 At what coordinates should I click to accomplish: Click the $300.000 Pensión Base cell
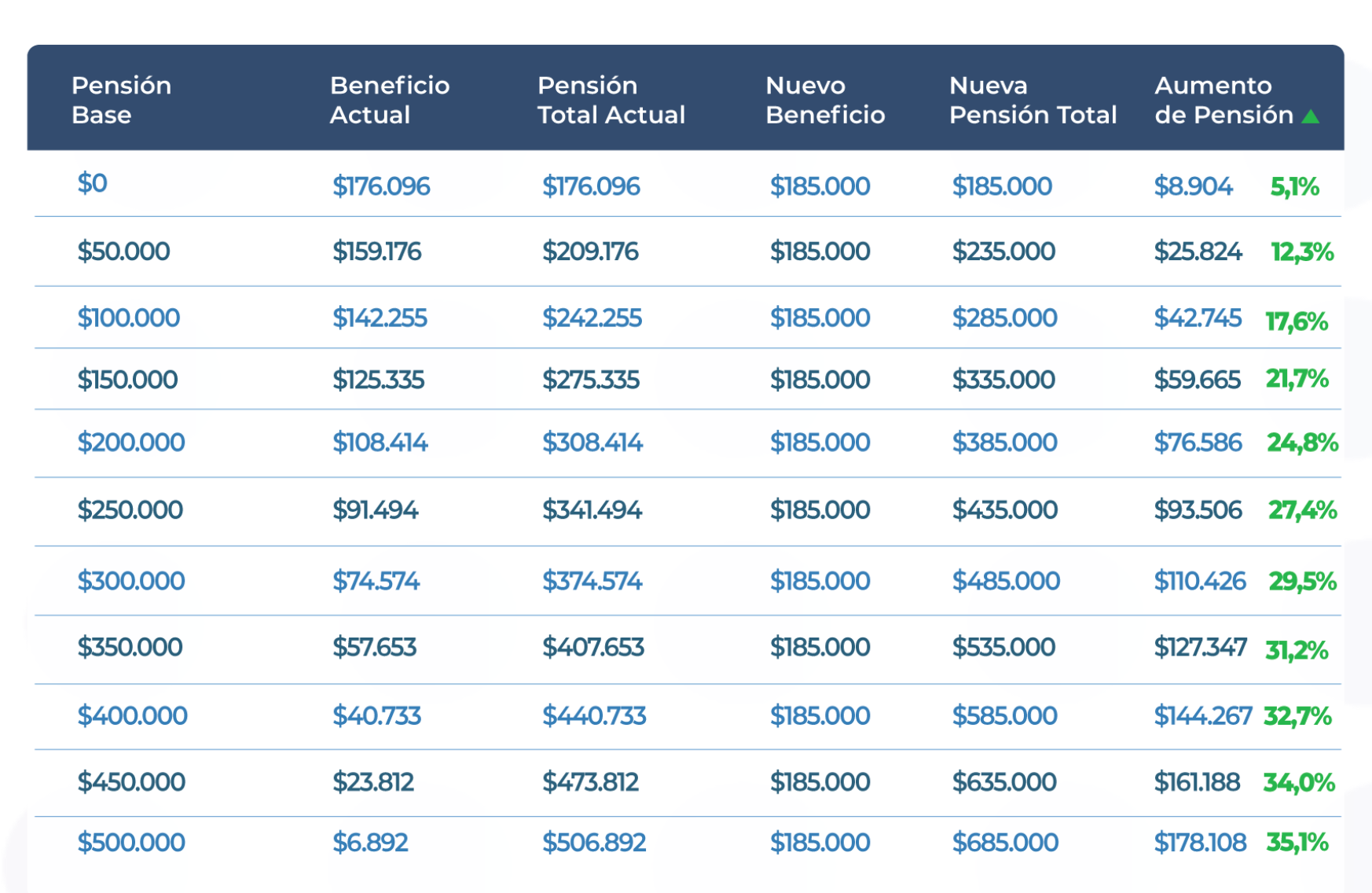(130, 581)
